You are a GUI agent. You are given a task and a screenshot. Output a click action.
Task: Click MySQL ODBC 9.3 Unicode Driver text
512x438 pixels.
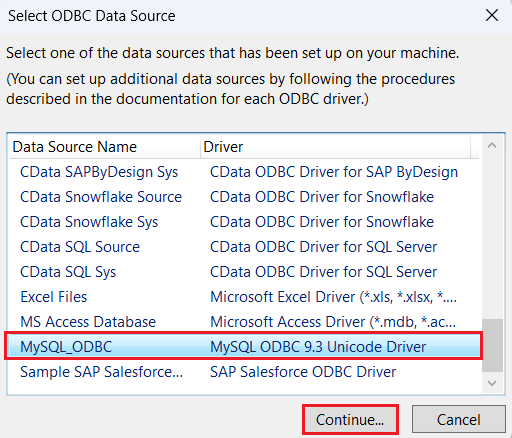click(318, 347)
